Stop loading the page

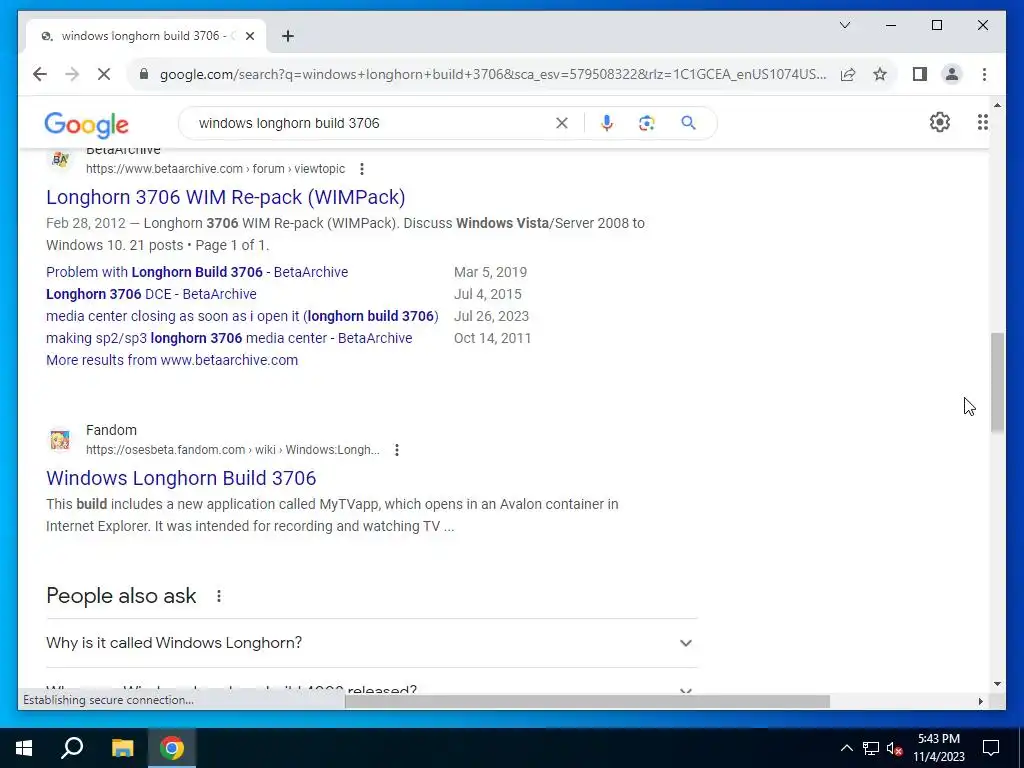pos(104,74)
